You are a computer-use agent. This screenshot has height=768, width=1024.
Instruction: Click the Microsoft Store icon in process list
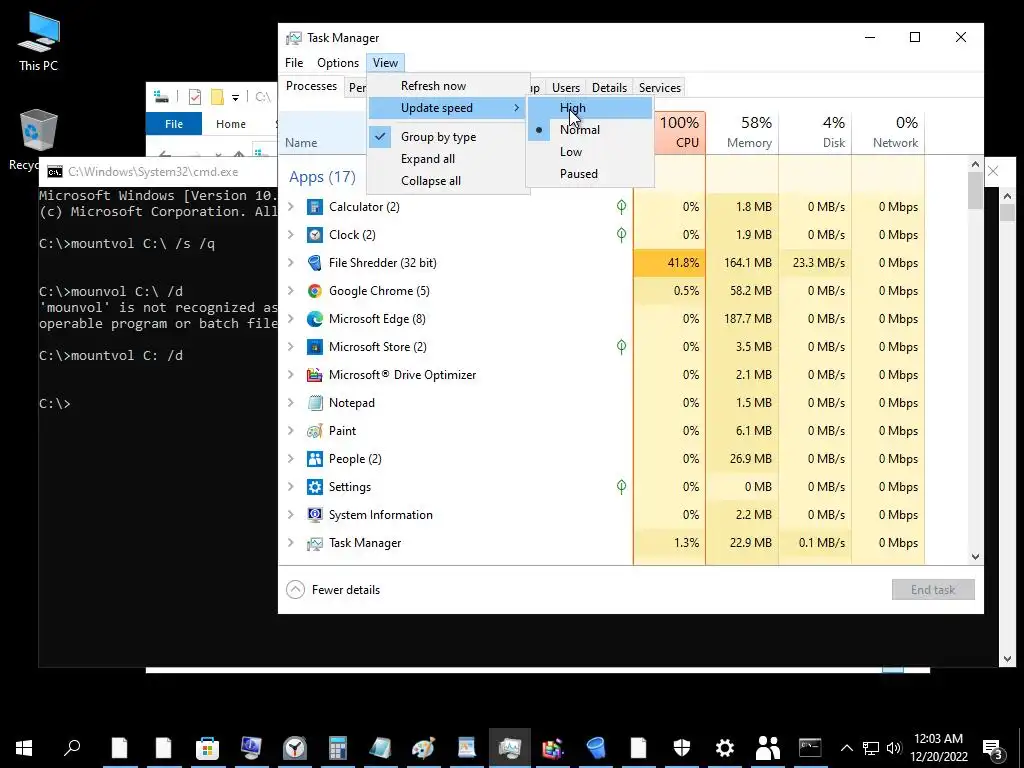(x=315, y=347)
